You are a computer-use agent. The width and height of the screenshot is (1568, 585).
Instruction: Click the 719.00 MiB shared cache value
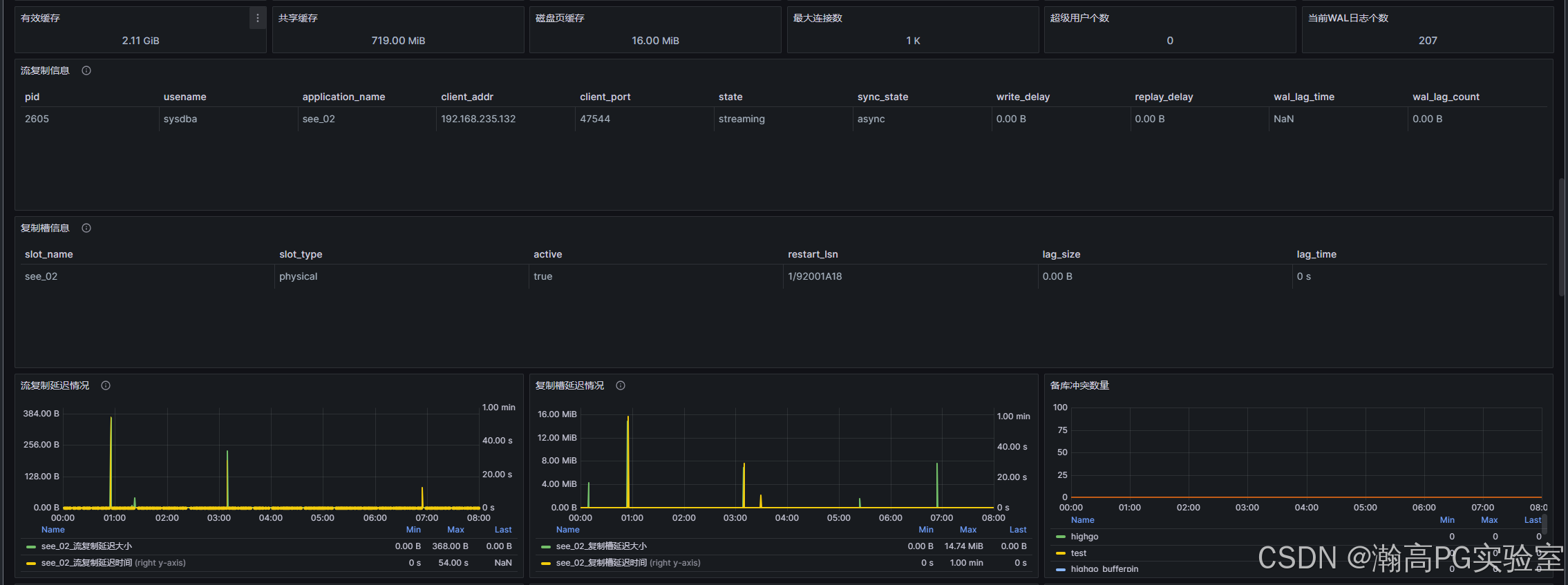pyautogui.click(x=398, y=41)
